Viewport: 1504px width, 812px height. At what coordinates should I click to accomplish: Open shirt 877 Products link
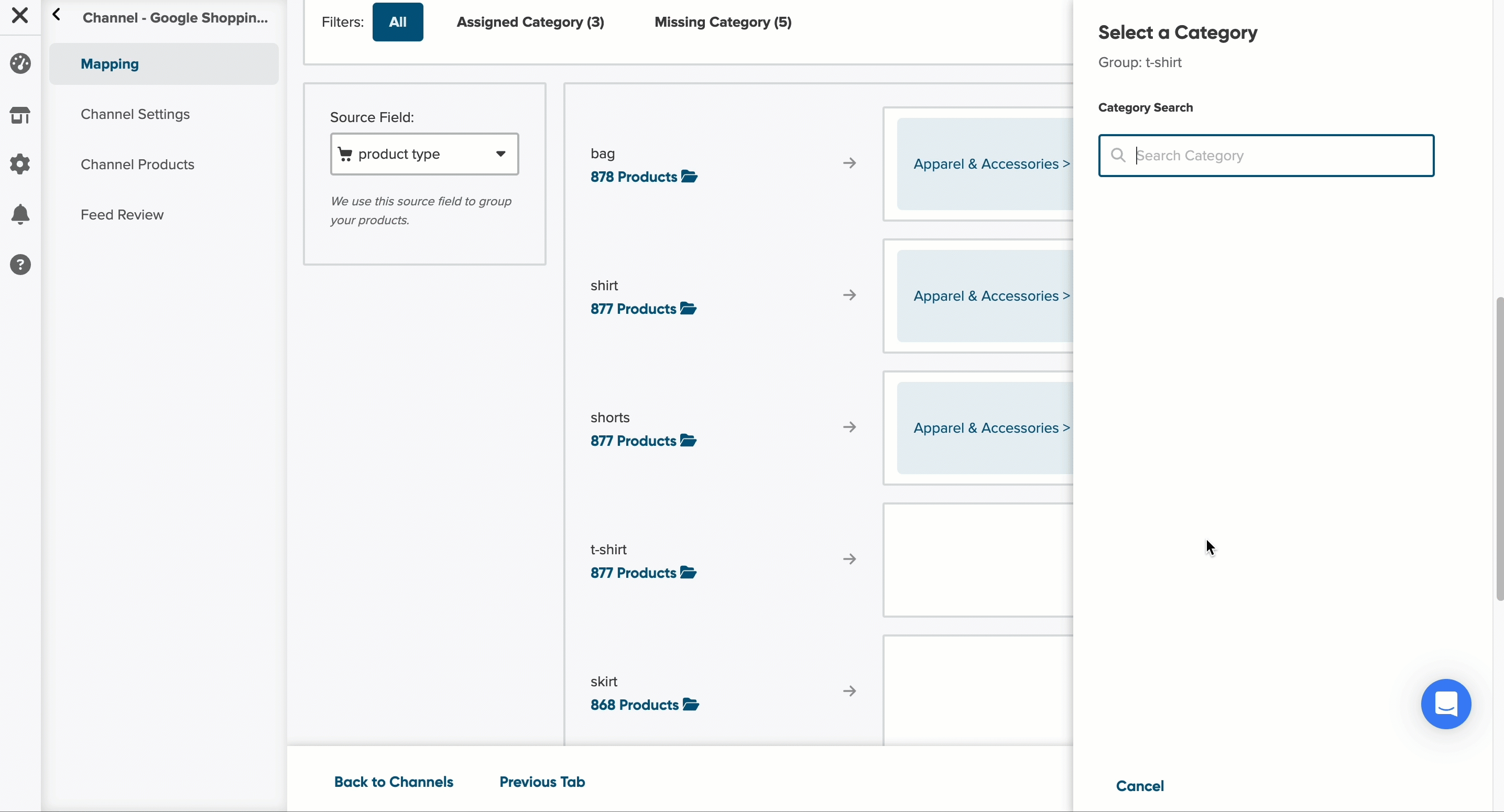(x=633, y=309)
